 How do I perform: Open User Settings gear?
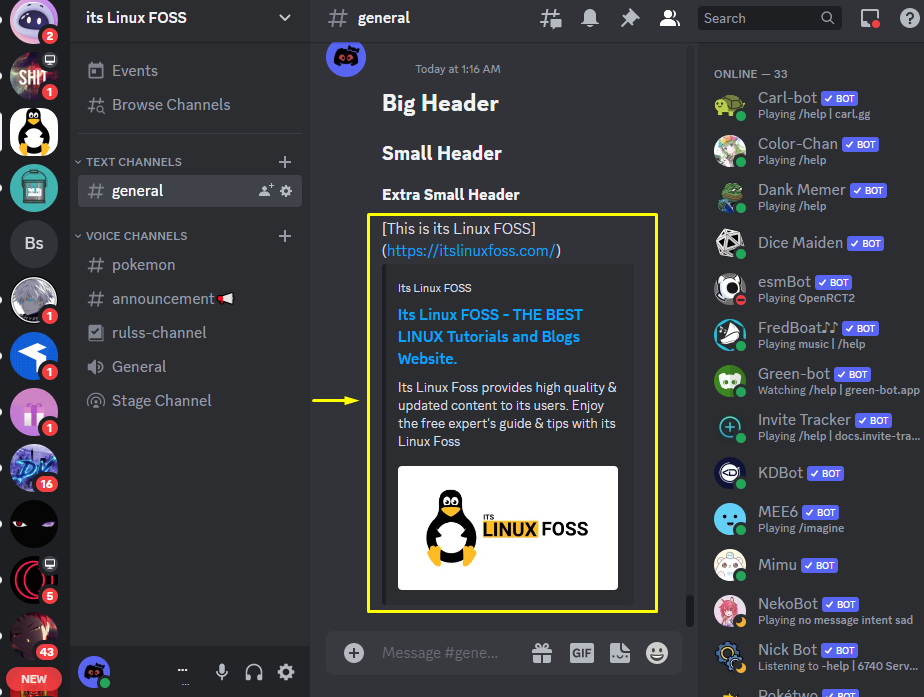[x=286, y=672]
